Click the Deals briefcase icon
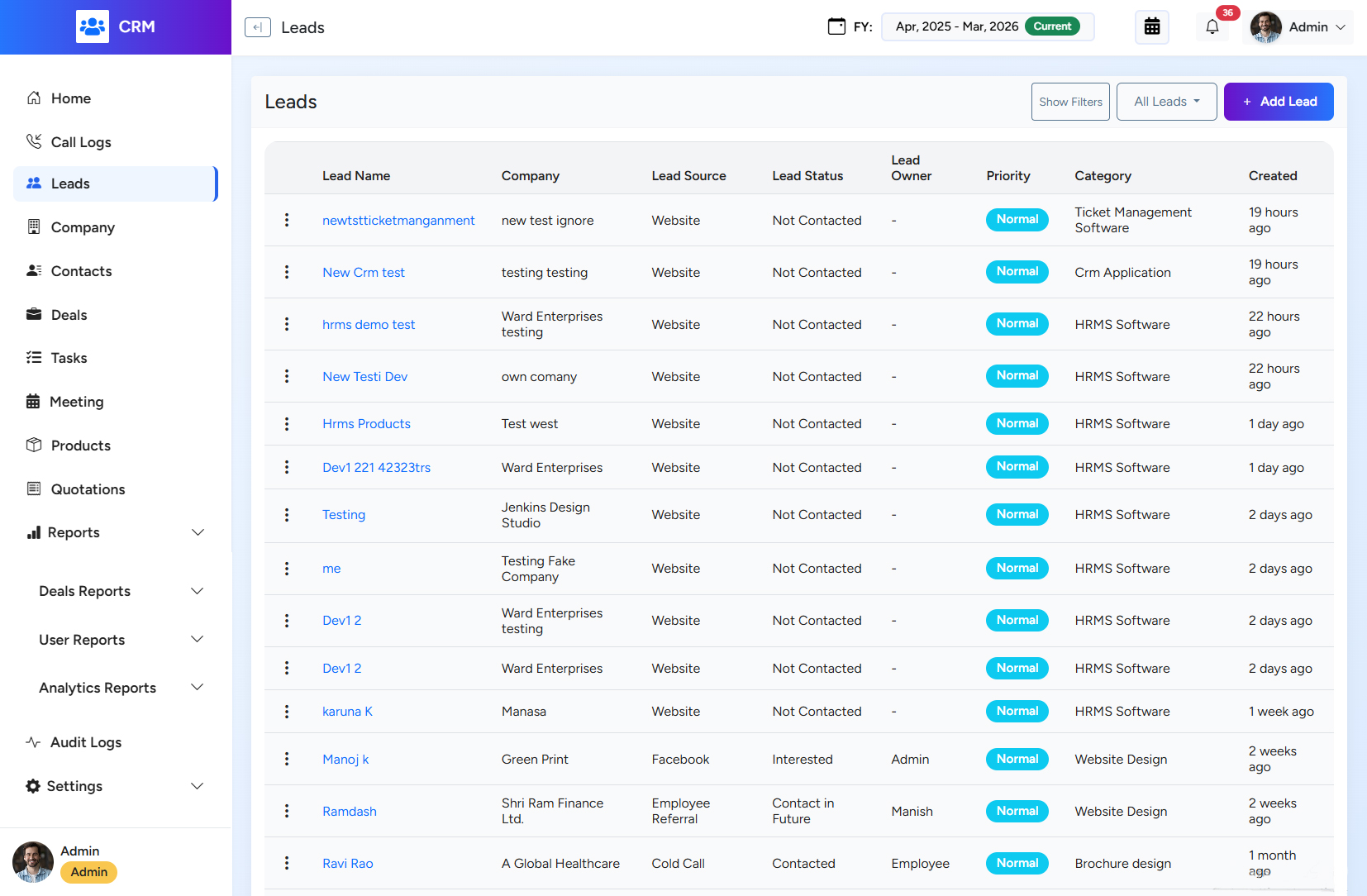1367x896 pixels. 34,314
